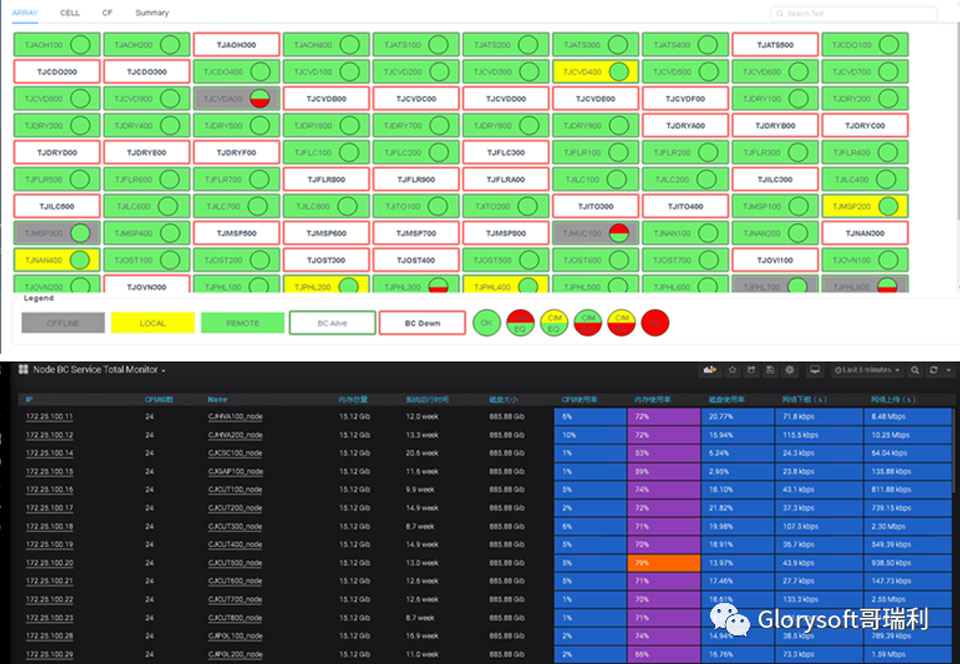Screen dimensions: 960x664
Task: Open the Summary tab
Action: 152,13
